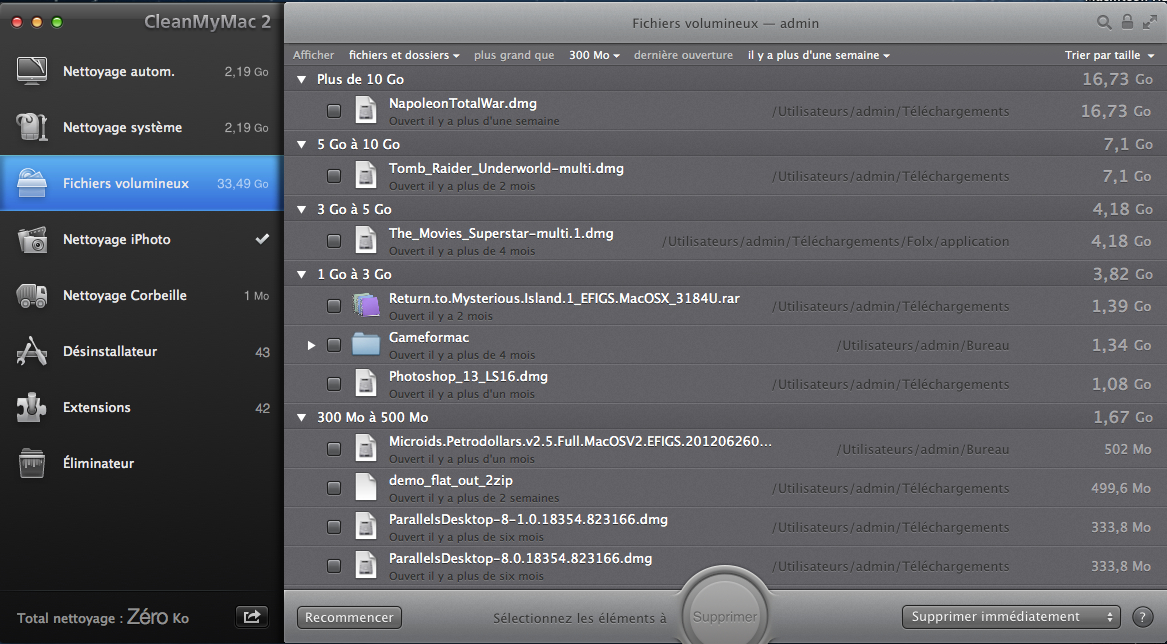Open the Nettoyage autom. section
Screen dimensions: 1167x644
tap(141, 71)
